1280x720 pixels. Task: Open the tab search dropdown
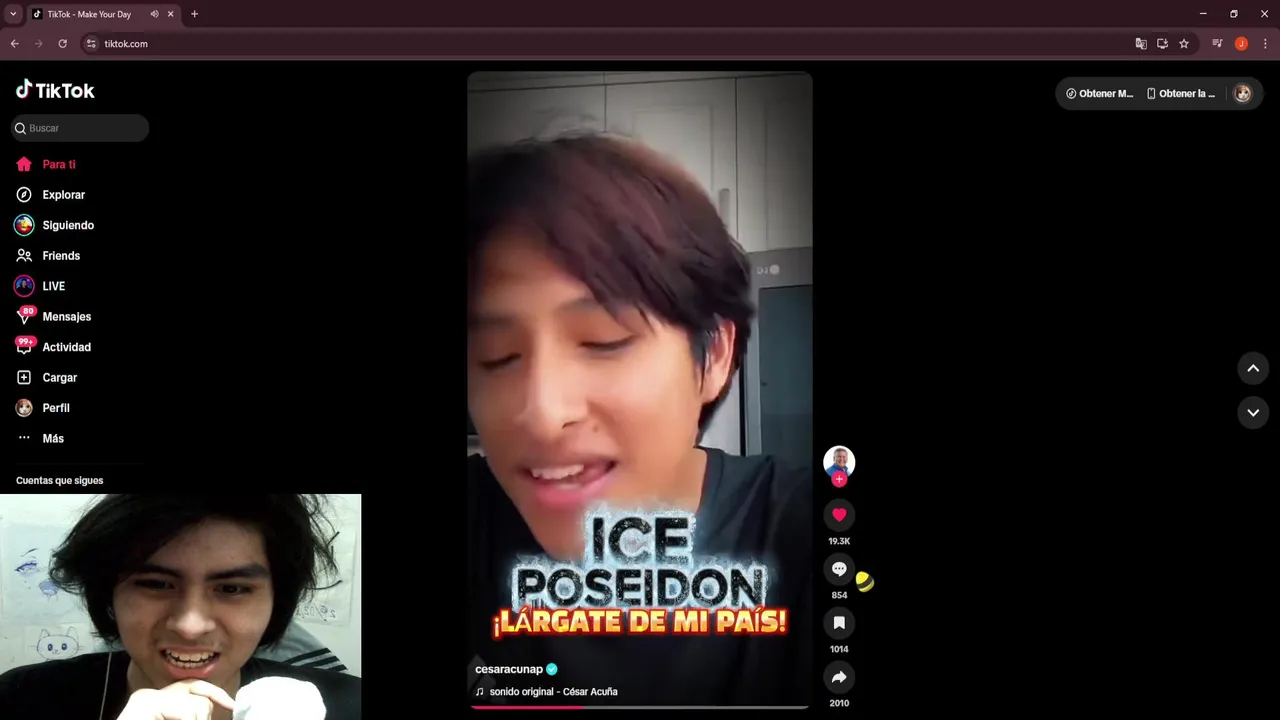point(13,14)
